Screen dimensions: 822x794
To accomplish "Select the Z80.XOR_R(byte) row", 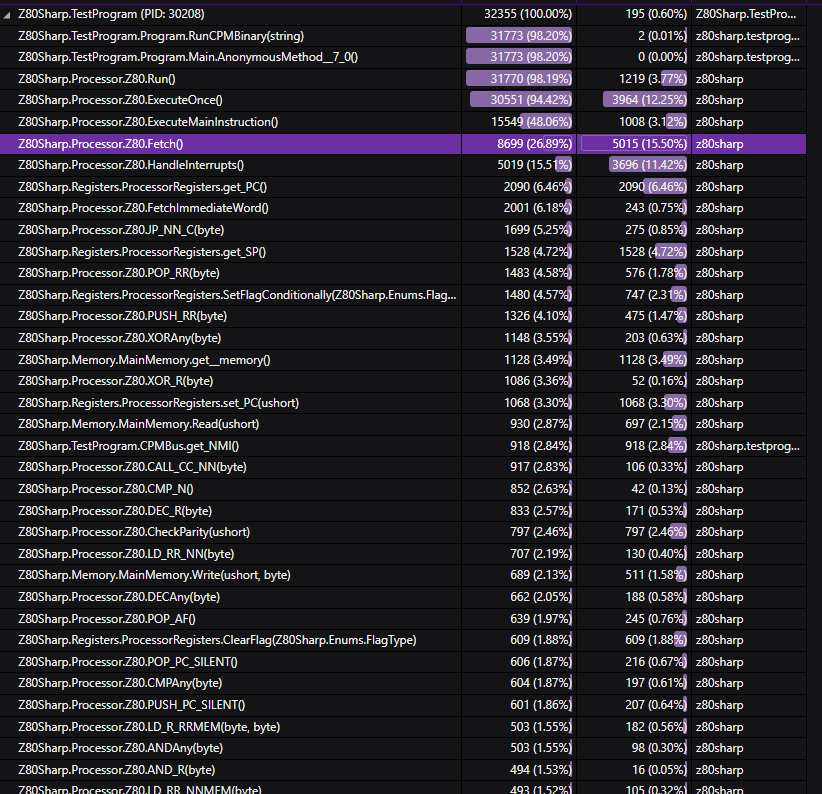I will 403,381.
